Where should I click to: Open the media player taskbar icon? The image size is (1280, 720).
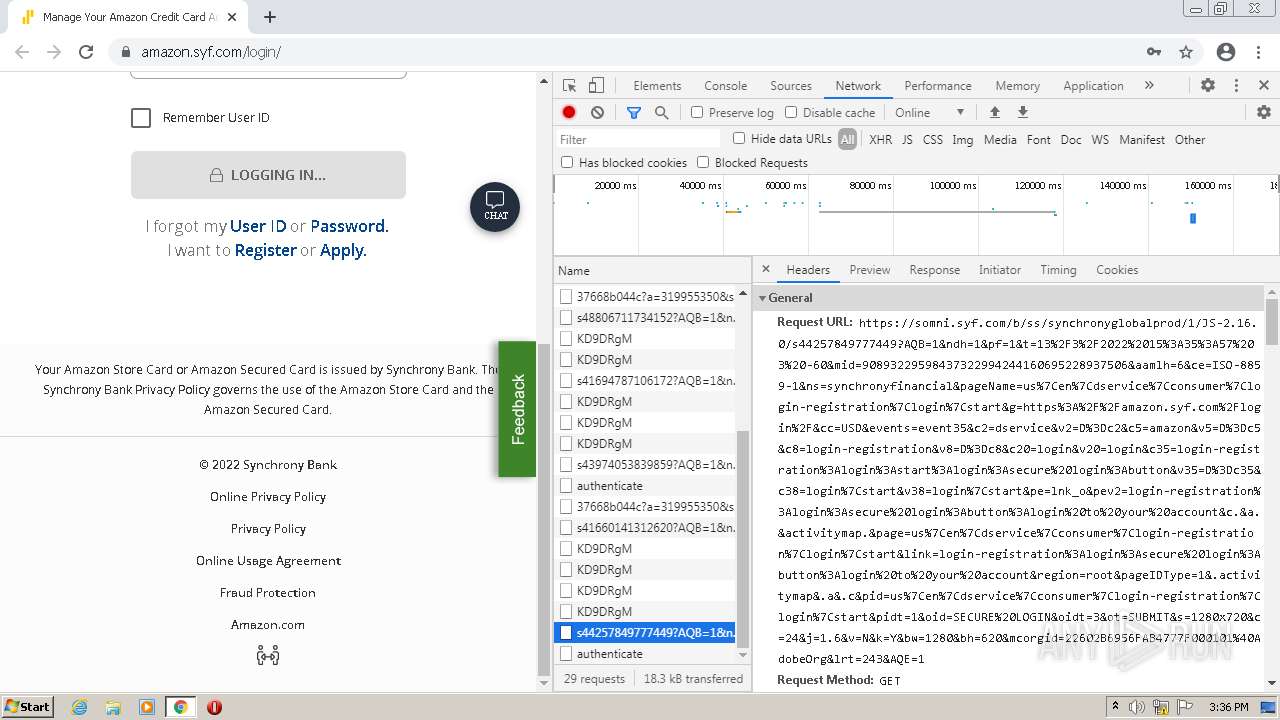click(x=147, y=707)
